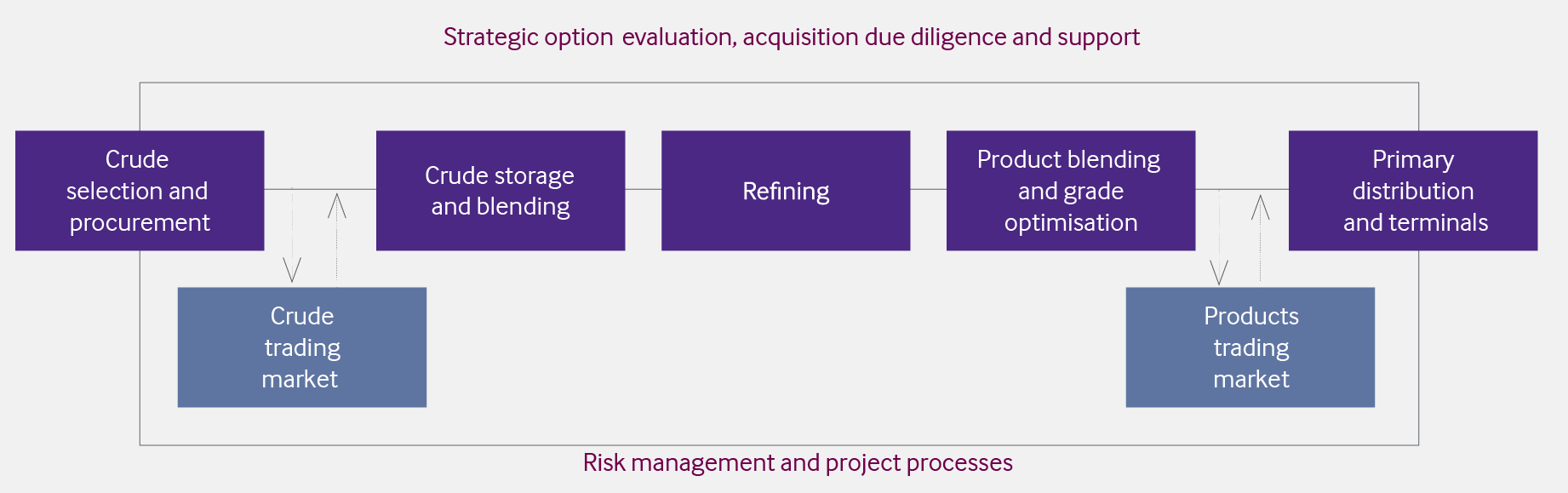Click the Products trading market box
Viewport: 1568px width, 493px height.
(x=1250, y=347)
